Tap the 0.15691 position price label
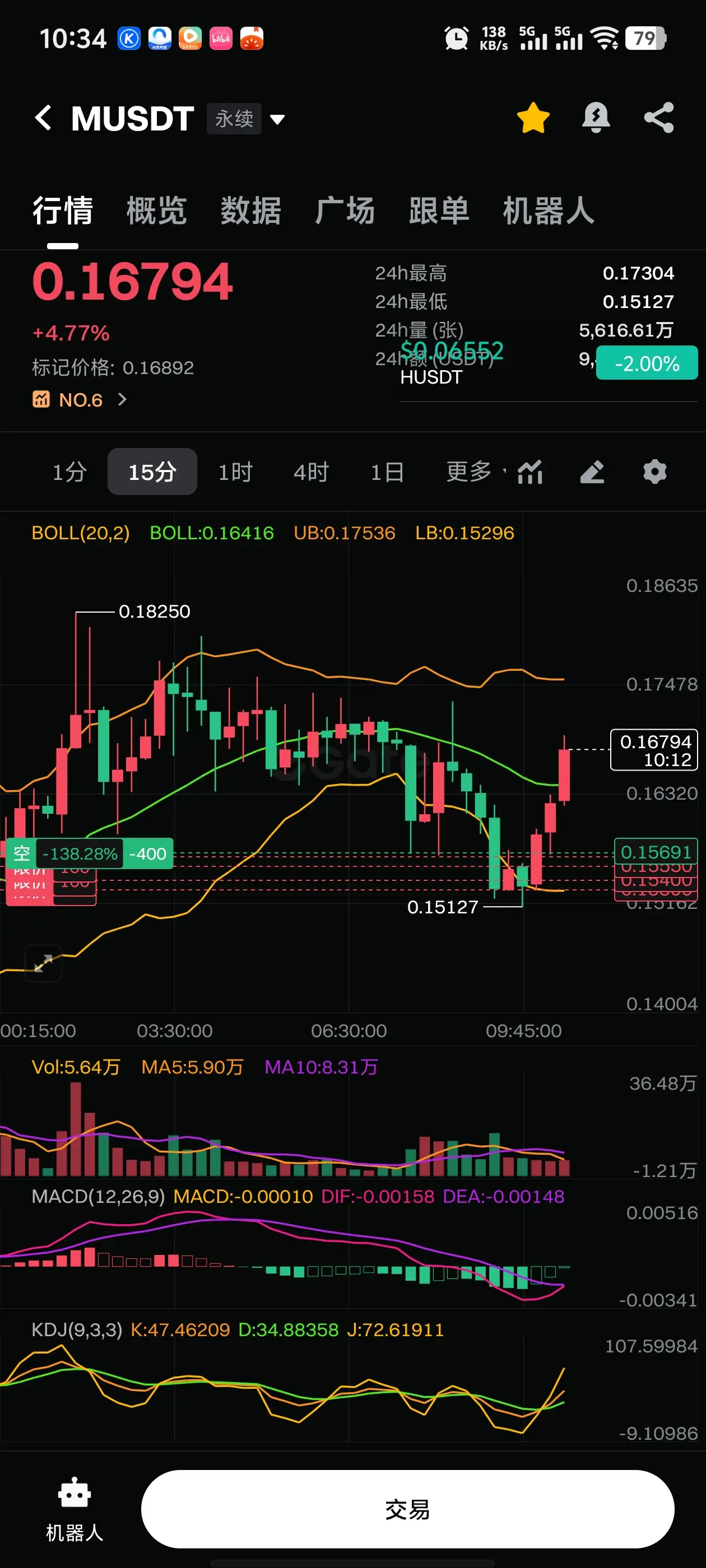 [656, 852]
